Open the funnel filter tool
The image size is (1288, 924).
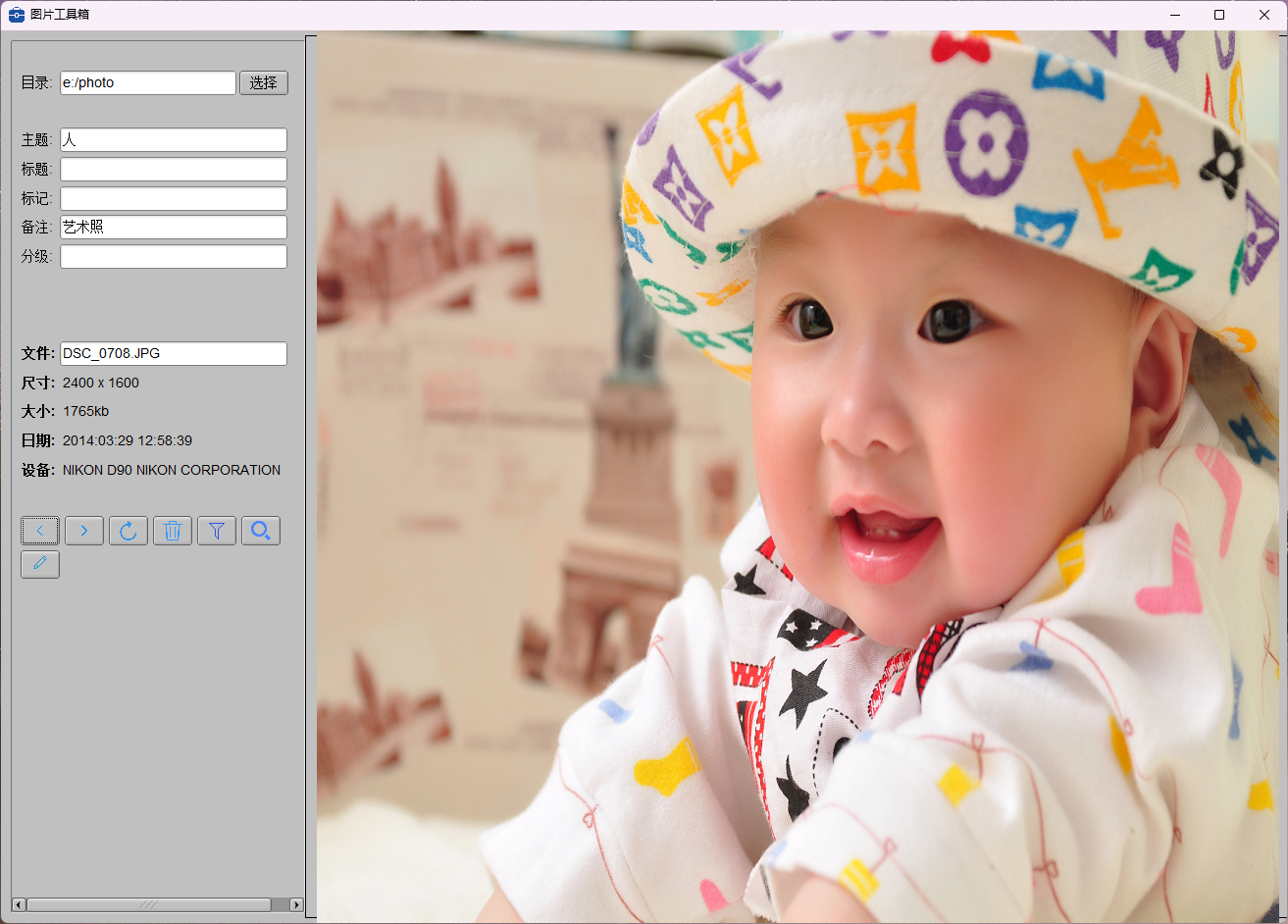pyautogui.click(x=217, y=531)
